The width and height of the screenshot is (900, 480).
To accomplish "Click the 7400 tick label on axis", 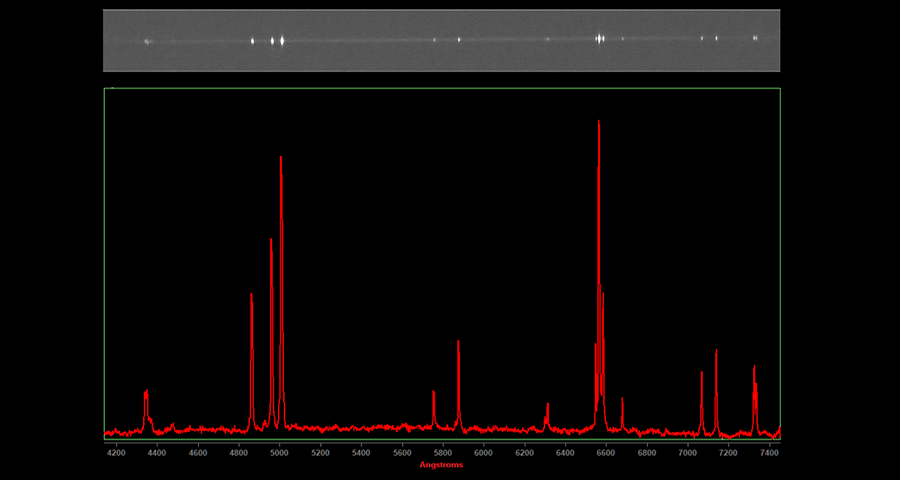I will coord(769,453).
